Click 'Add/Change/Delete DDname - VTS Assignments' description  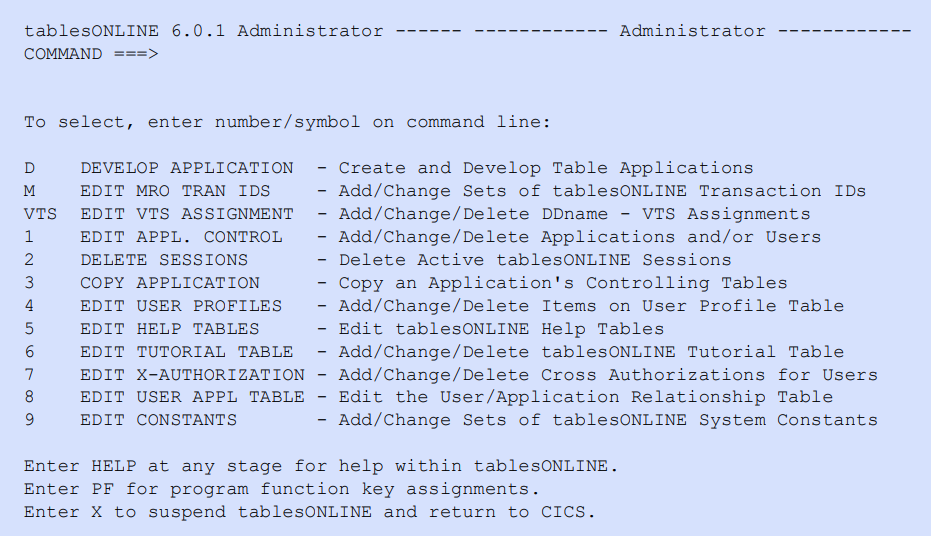point(574,214)
